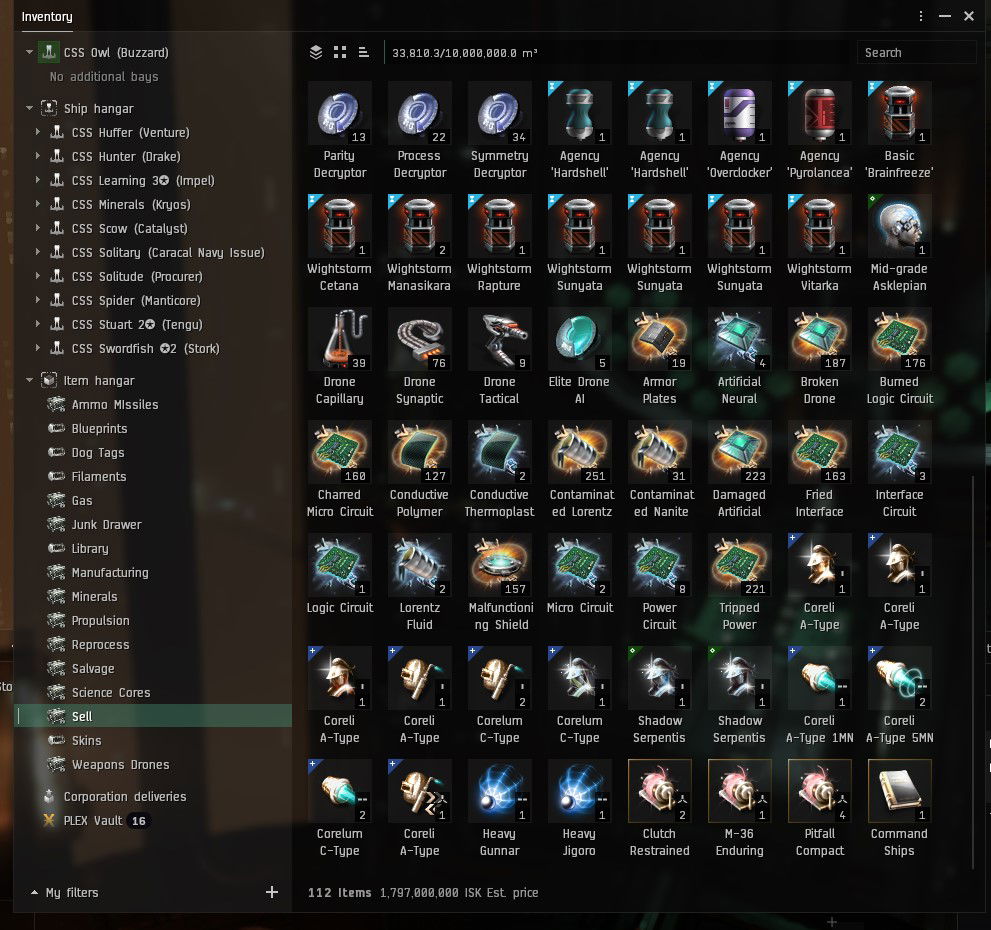Select the Drone Capillary salvage item

pyautogui.click(x=339, y=339)
